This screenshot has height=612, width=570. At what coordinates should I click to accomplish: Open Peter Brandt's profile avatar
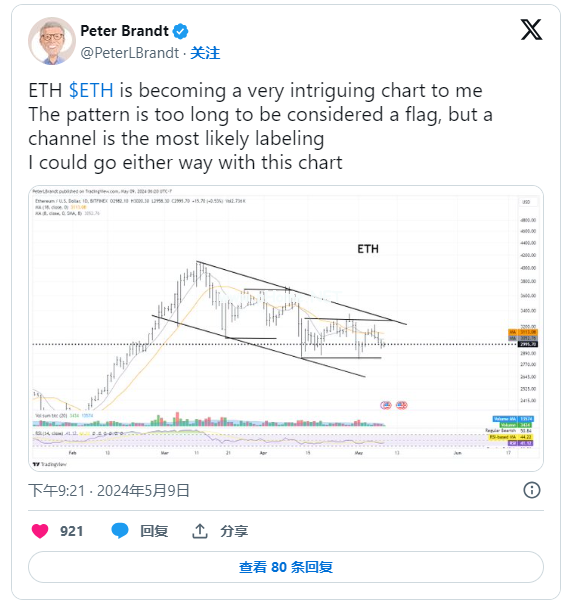point(52,41)
